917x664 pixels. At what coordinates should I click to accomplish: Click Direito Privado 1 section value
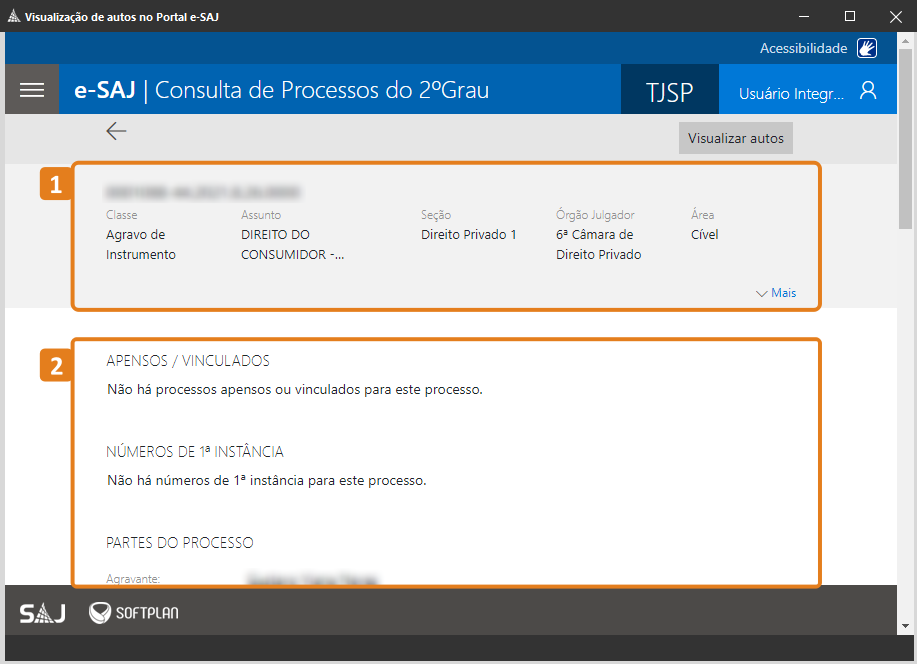468,235
